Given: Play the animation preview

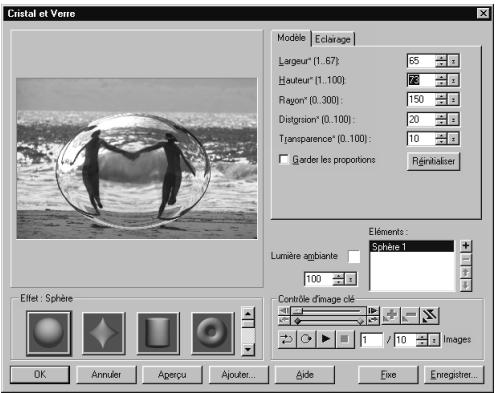Looking at the screenshot, I should [325, 339].
